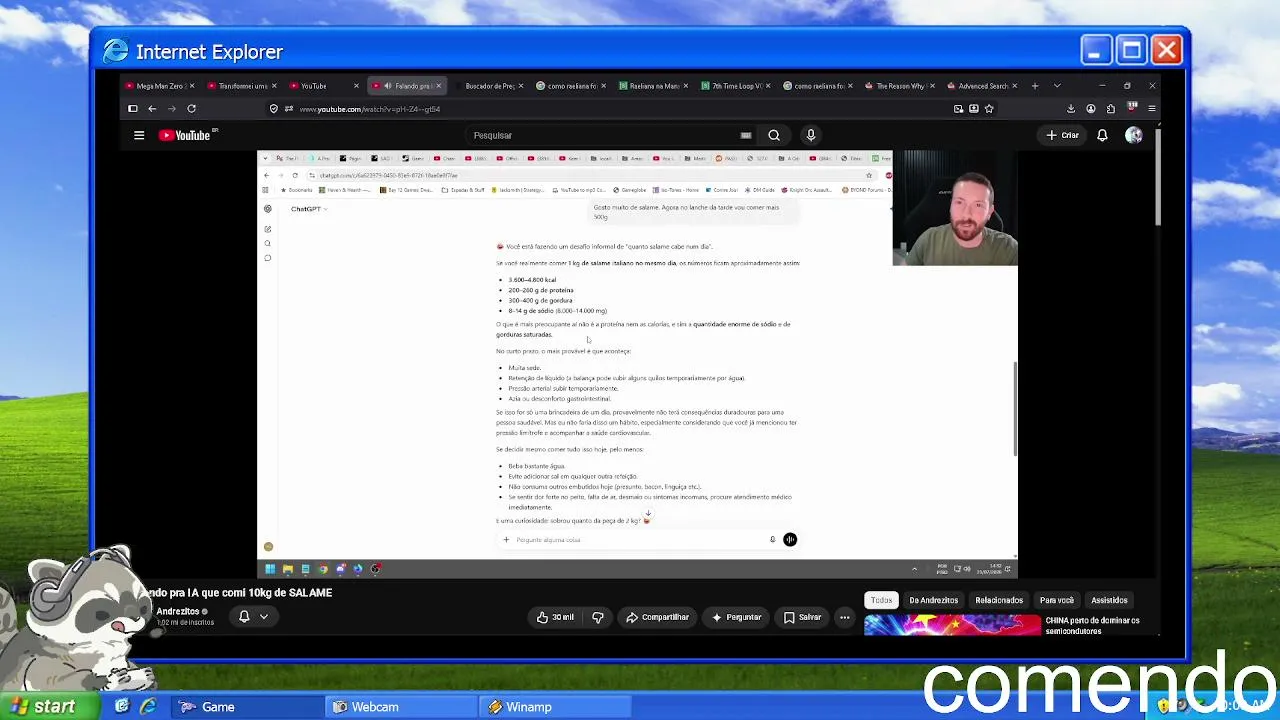
Task: Open the YouTube account avatar menu
Action: tap(1133, 135)
